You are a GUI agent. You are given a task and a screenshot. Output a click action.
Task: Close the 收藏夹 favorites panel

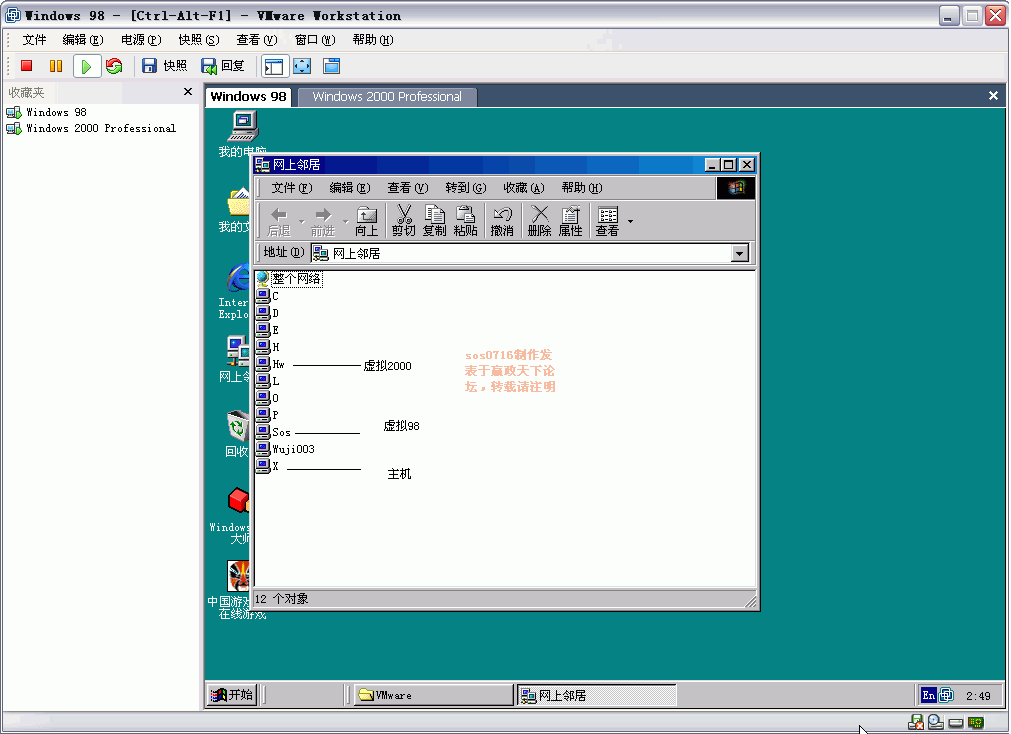click(188, 92)
